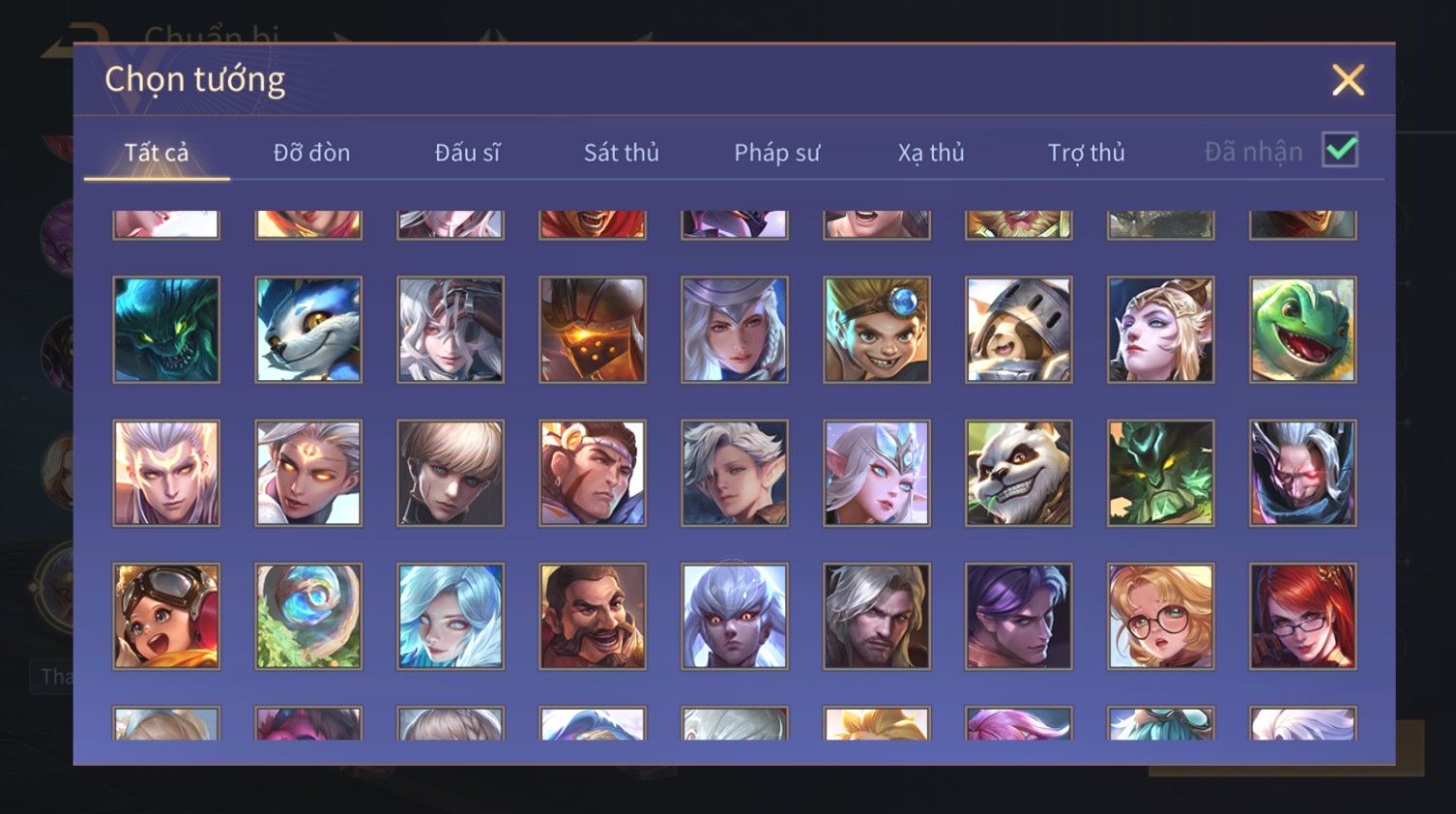
Task: Open the Sát thủ tab
Action: pos(621,153)
